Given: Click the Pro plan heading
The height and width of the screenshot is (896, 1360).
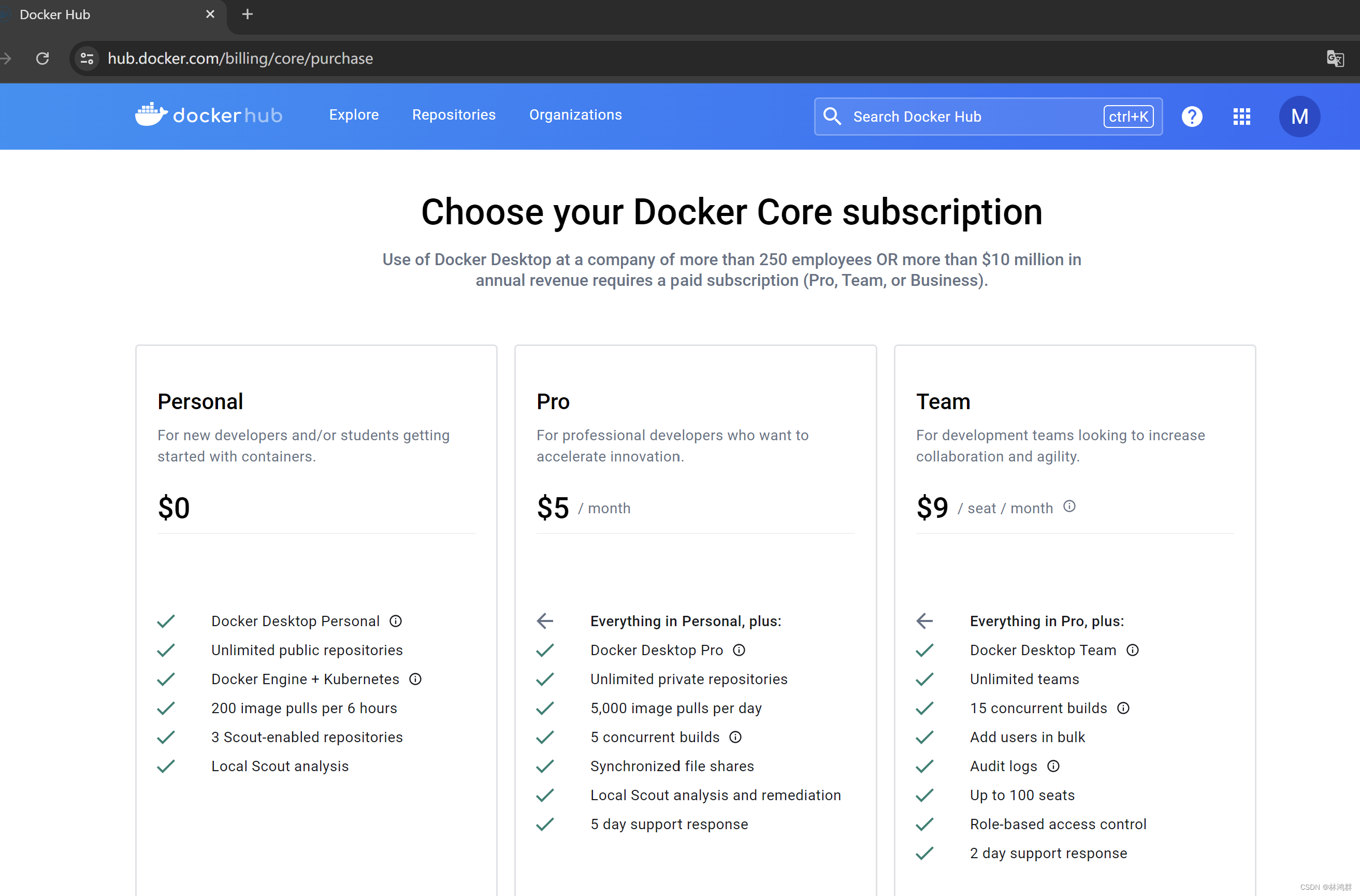Looking at the screenshot, I should [x=553, y=402].
